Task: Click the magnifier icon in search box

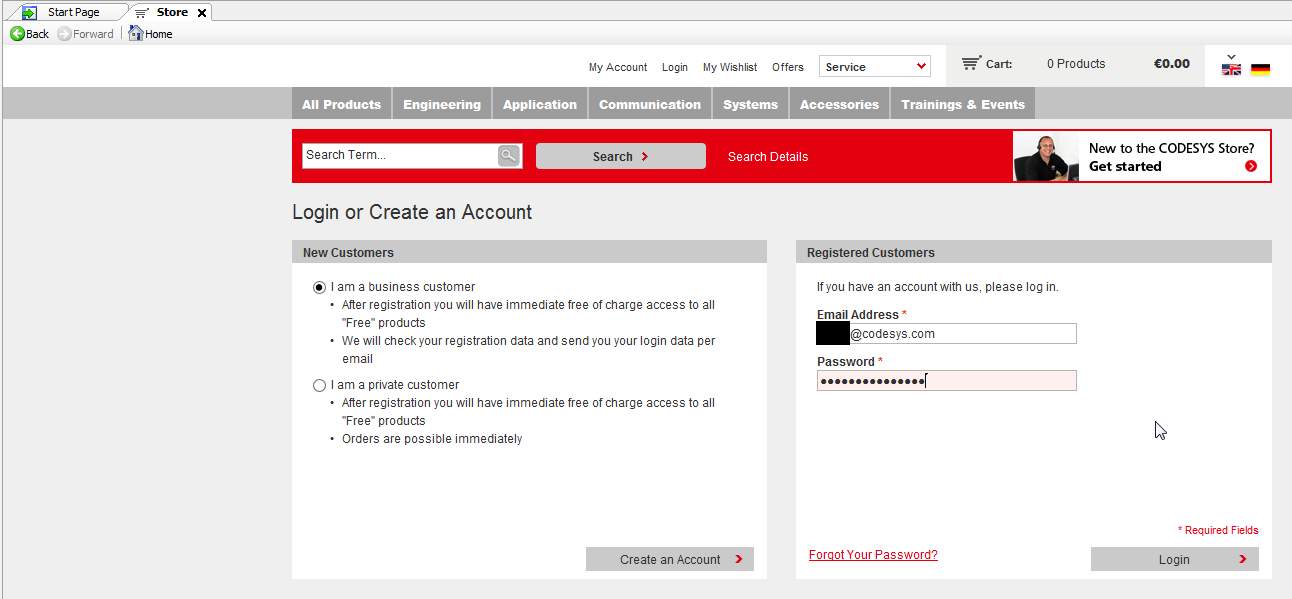Action: click(x=508, y=155)
